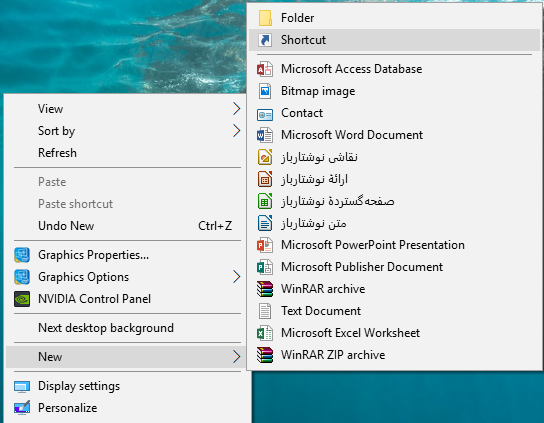
Task: Click the WinRAR ZIP archive icon
Action: coord(265,355)
